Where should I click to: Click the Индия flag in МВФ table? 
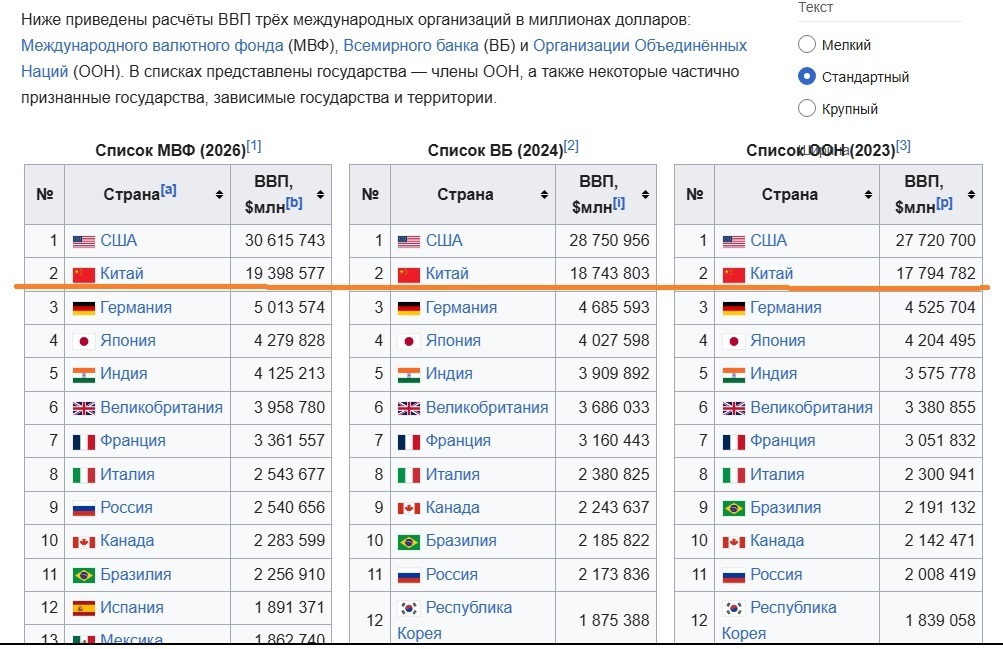point(84,375)
